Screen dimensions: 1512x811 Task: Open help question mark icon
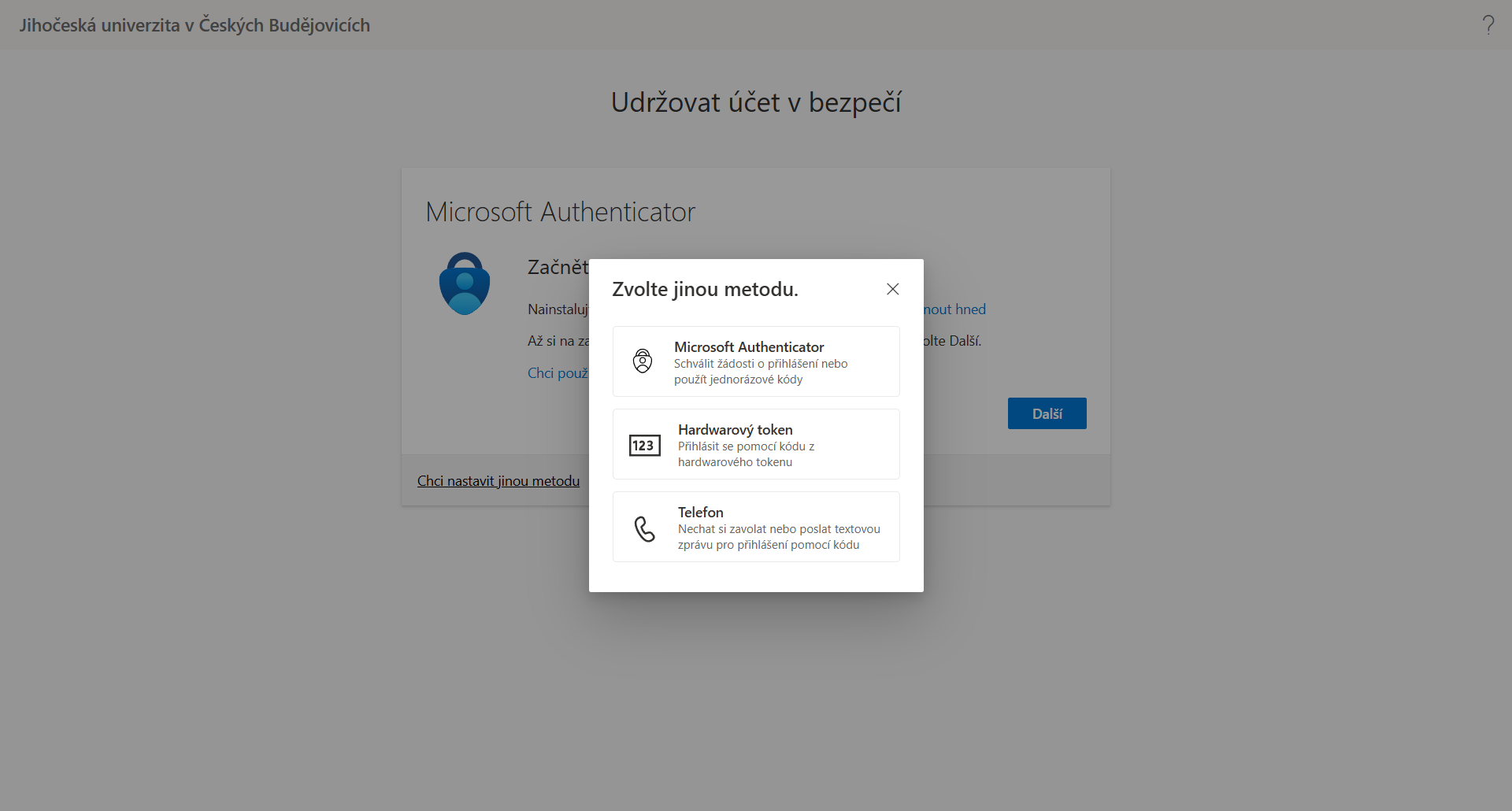pos(1488,25)
